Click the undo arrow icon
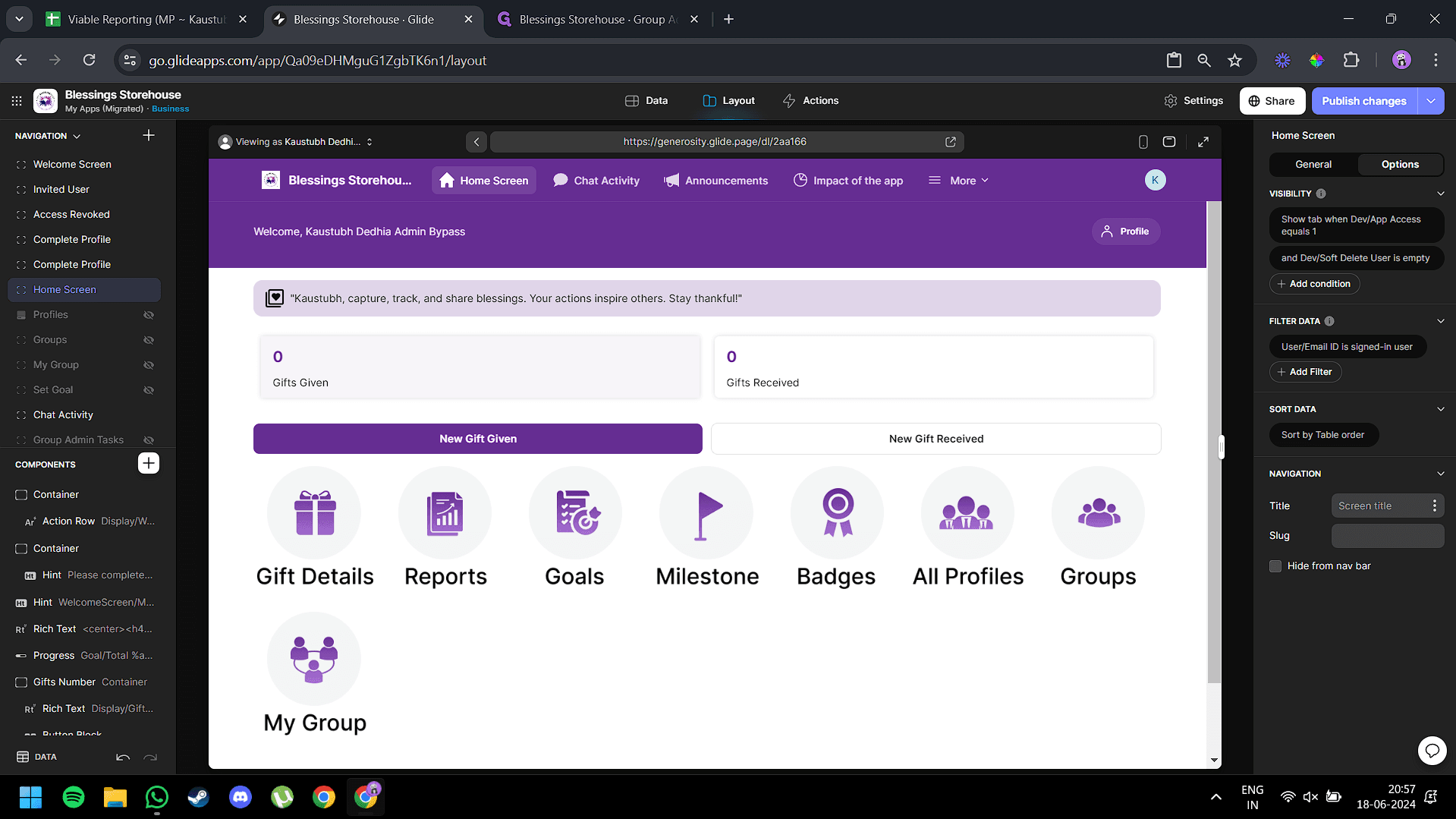Viewport: 1456px width, 819px height. click(x=123, y=757)
